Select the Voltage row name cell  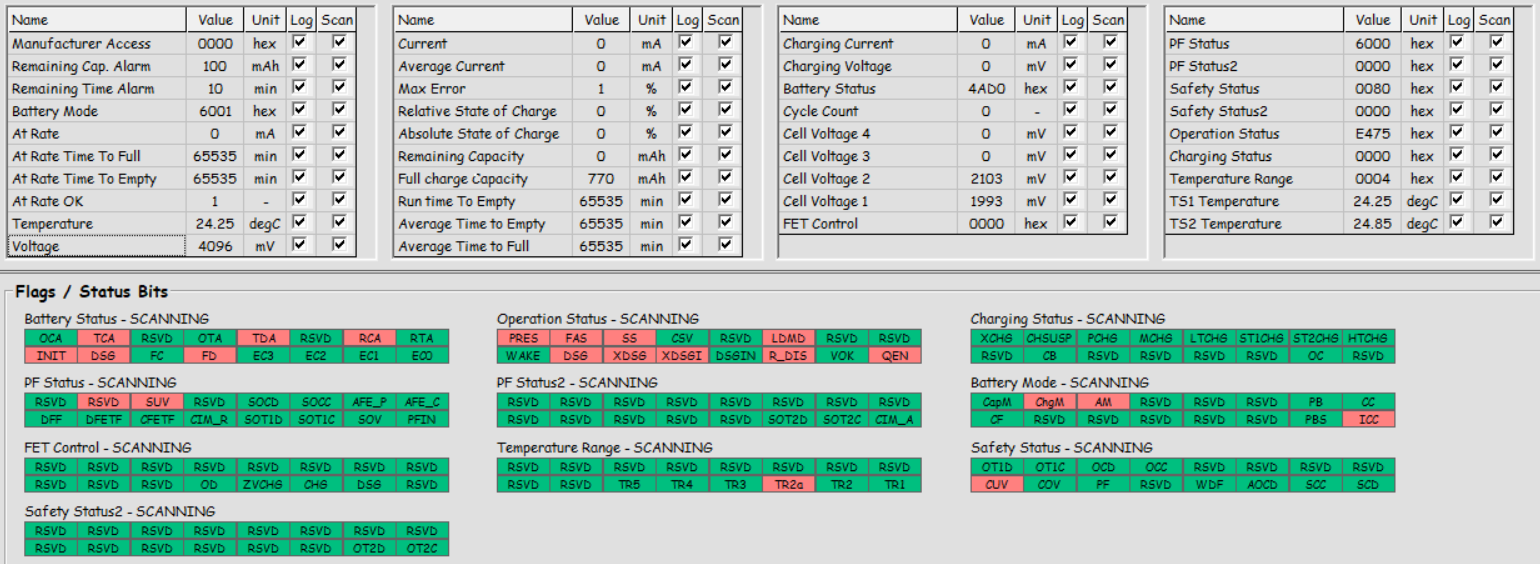click(x=97, y=246)
